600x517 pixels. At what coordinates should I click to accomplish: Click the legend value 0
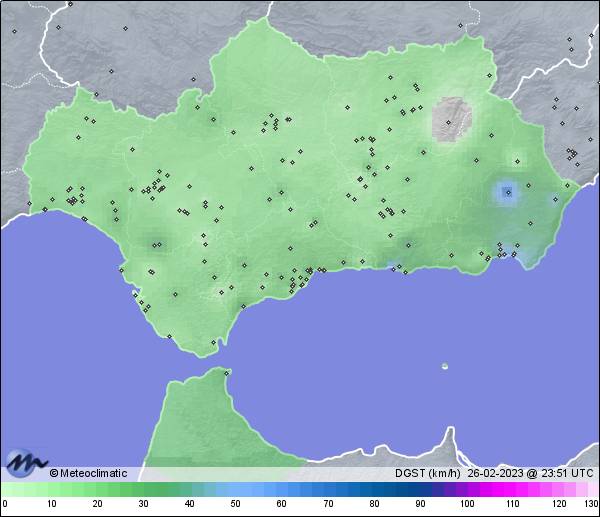tap(5, 504)
